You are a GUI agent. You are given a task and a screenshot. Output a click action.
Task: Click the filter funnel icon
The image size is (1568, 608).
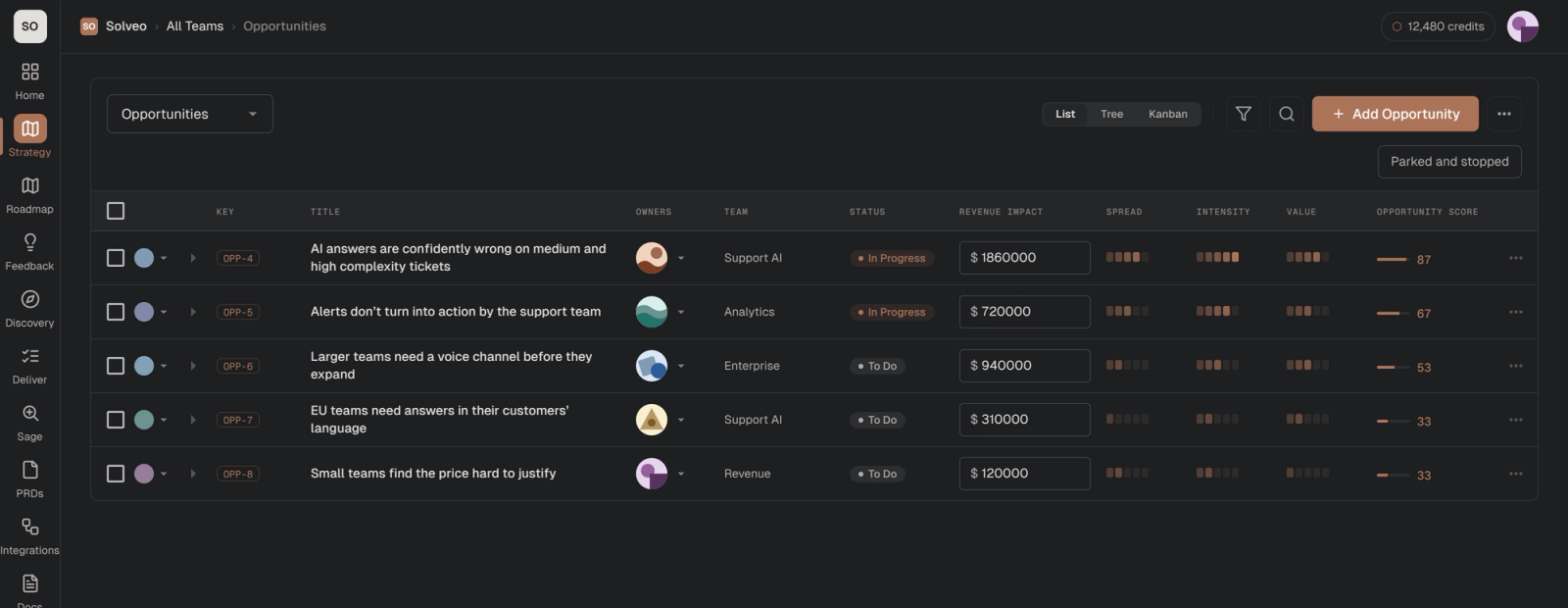point(1244,114)
